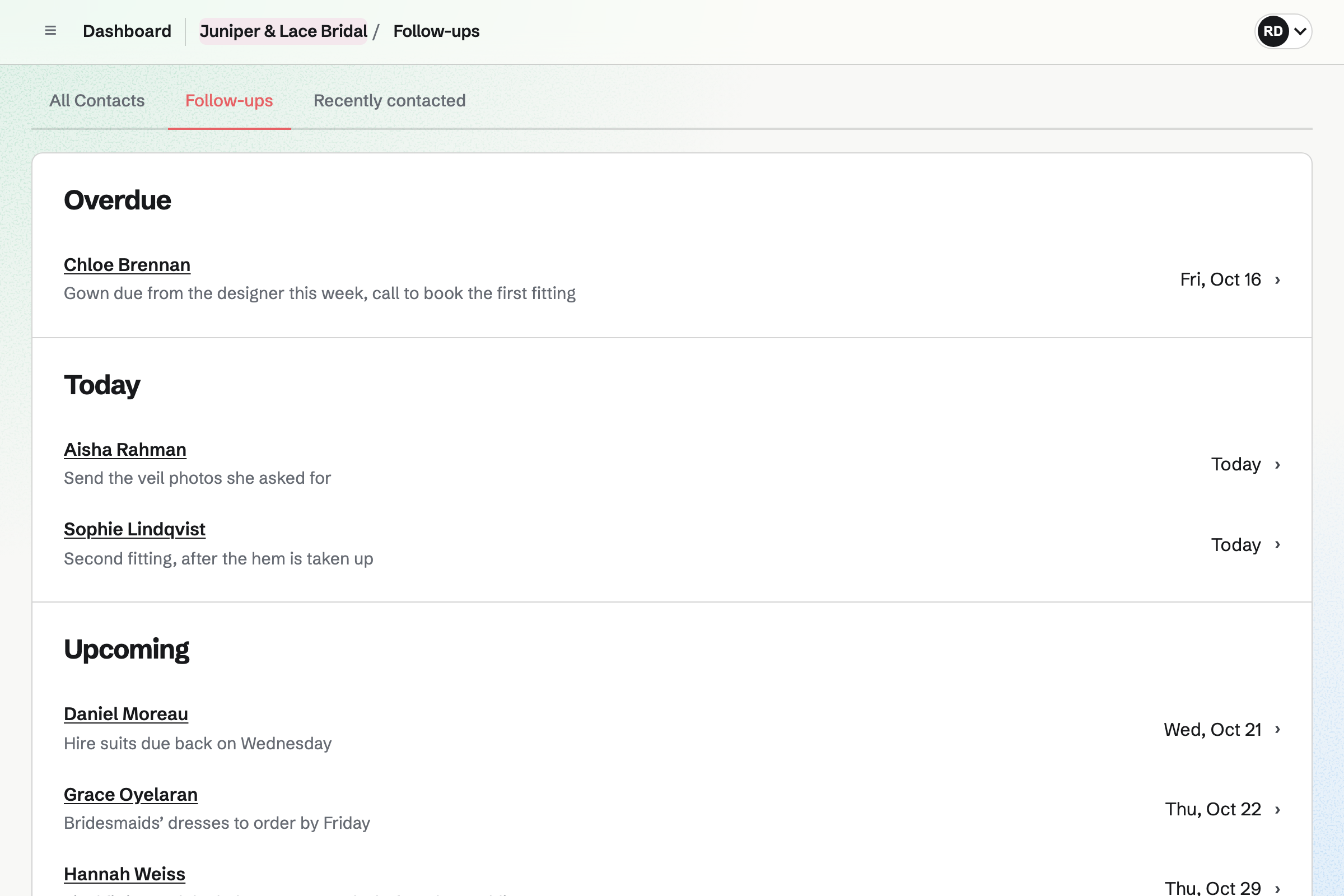Click the chevron next to Aisha Rahman's row

pos(1278,465)
